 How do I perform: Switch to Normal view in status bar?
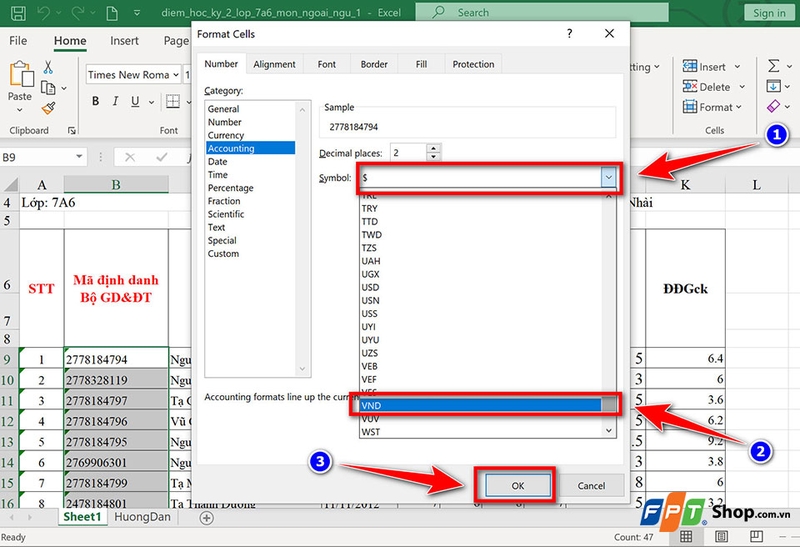click(x=686, y=536)
